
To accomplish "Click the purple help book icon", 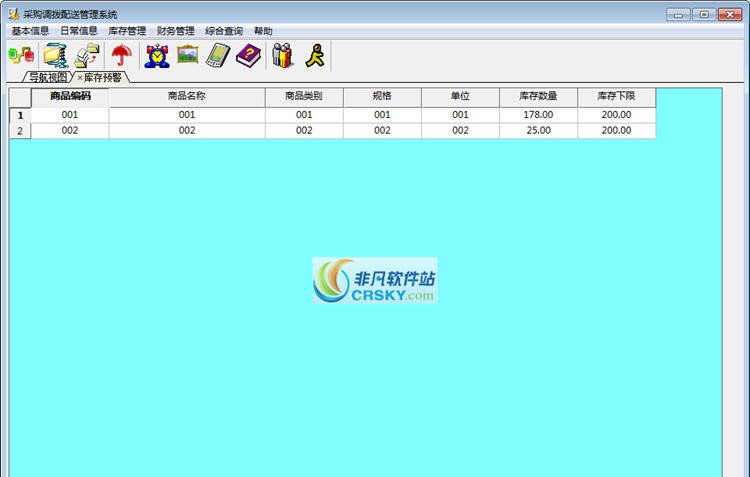I will [248, 56].
